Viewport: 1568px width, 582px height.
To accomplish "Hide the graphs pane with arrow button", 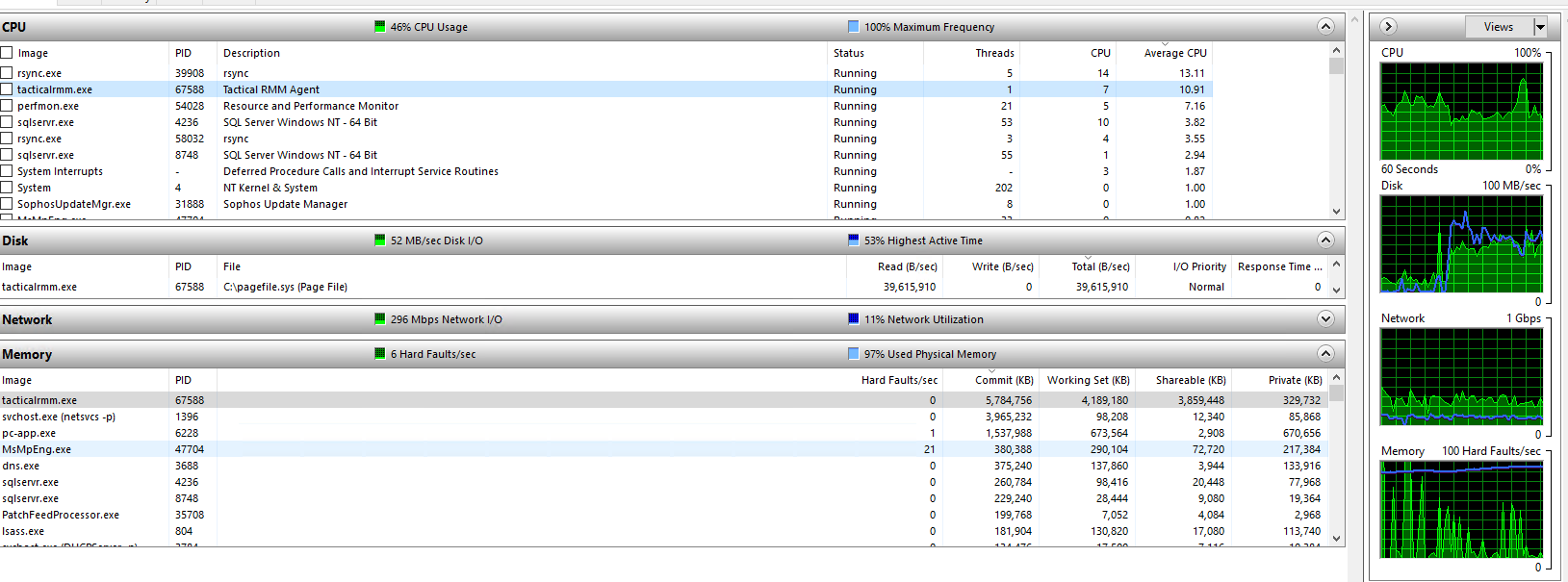I will click(1388, 27).
